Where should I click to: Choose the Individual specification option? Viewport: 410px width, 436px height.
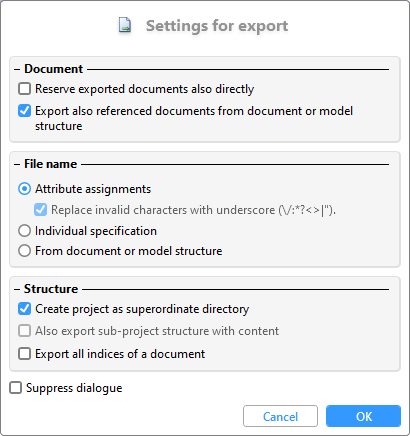click(x=24, y=231)
